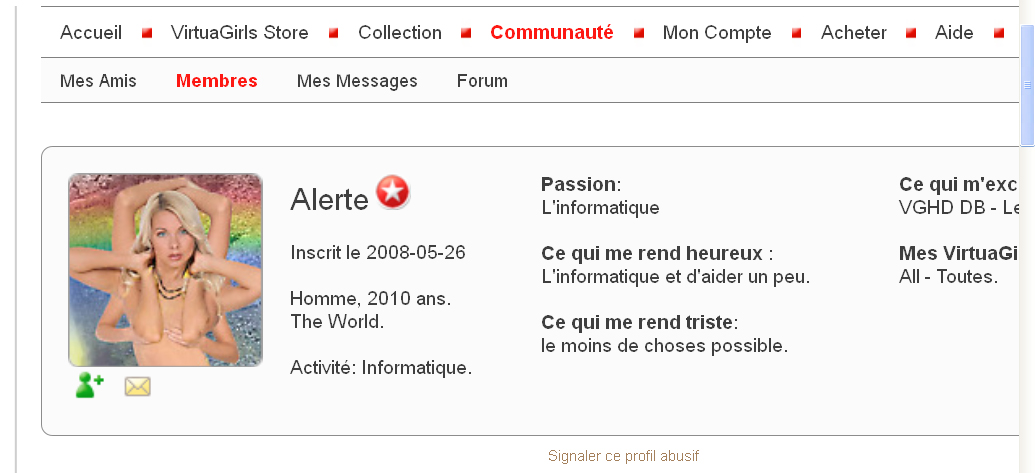The height and width of the screenshot is (473, 1035).
Task: Select the Communauté menu item
Action: coord(552,33)
